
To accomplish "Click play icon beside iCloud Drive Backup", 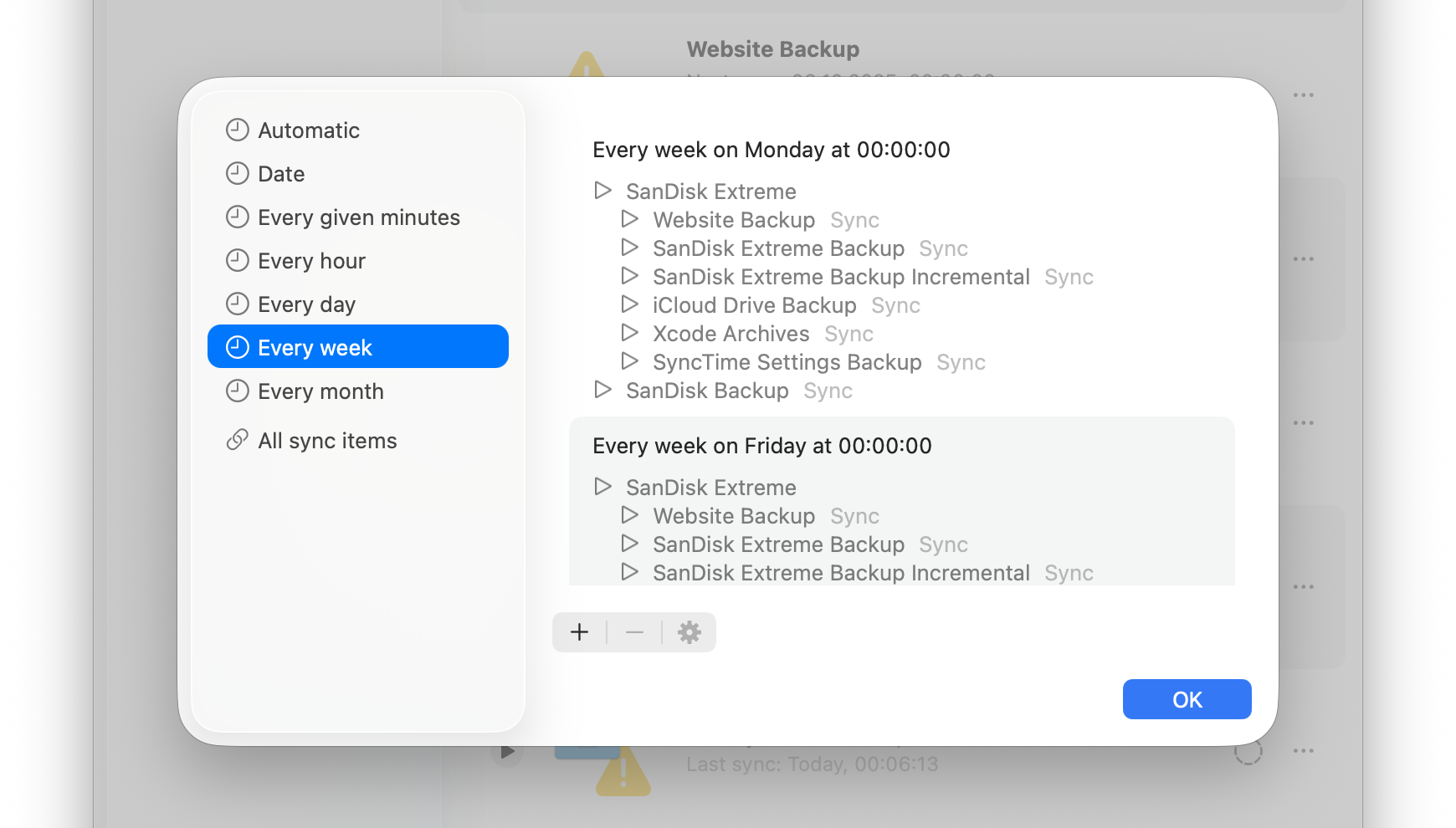I will (x=629, y=304).
